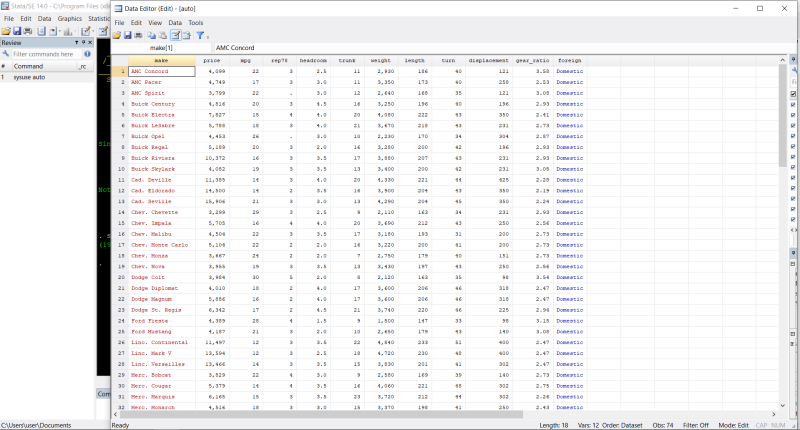Click 'Filter: Off' in status bar
The width and height of the screenshot is (800, 430).
pyautogui.click(x=695, y=425)
